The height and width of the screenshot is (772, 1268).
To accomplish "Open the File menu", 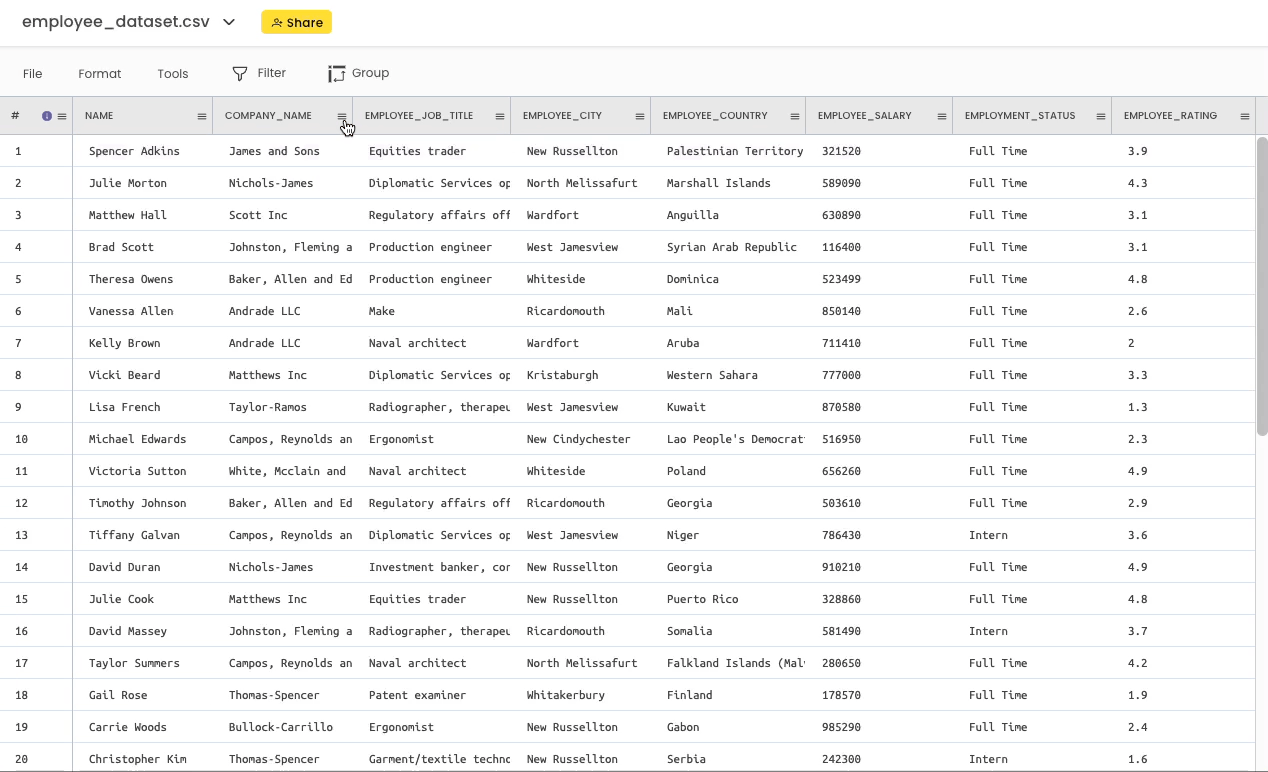I will [33, 74].
